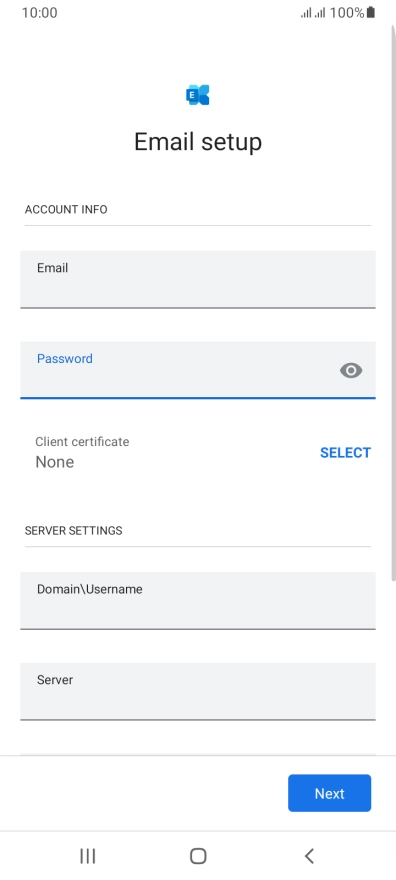
Task: Tap the Exchange logo icon
Action: [x=197, y=95]
